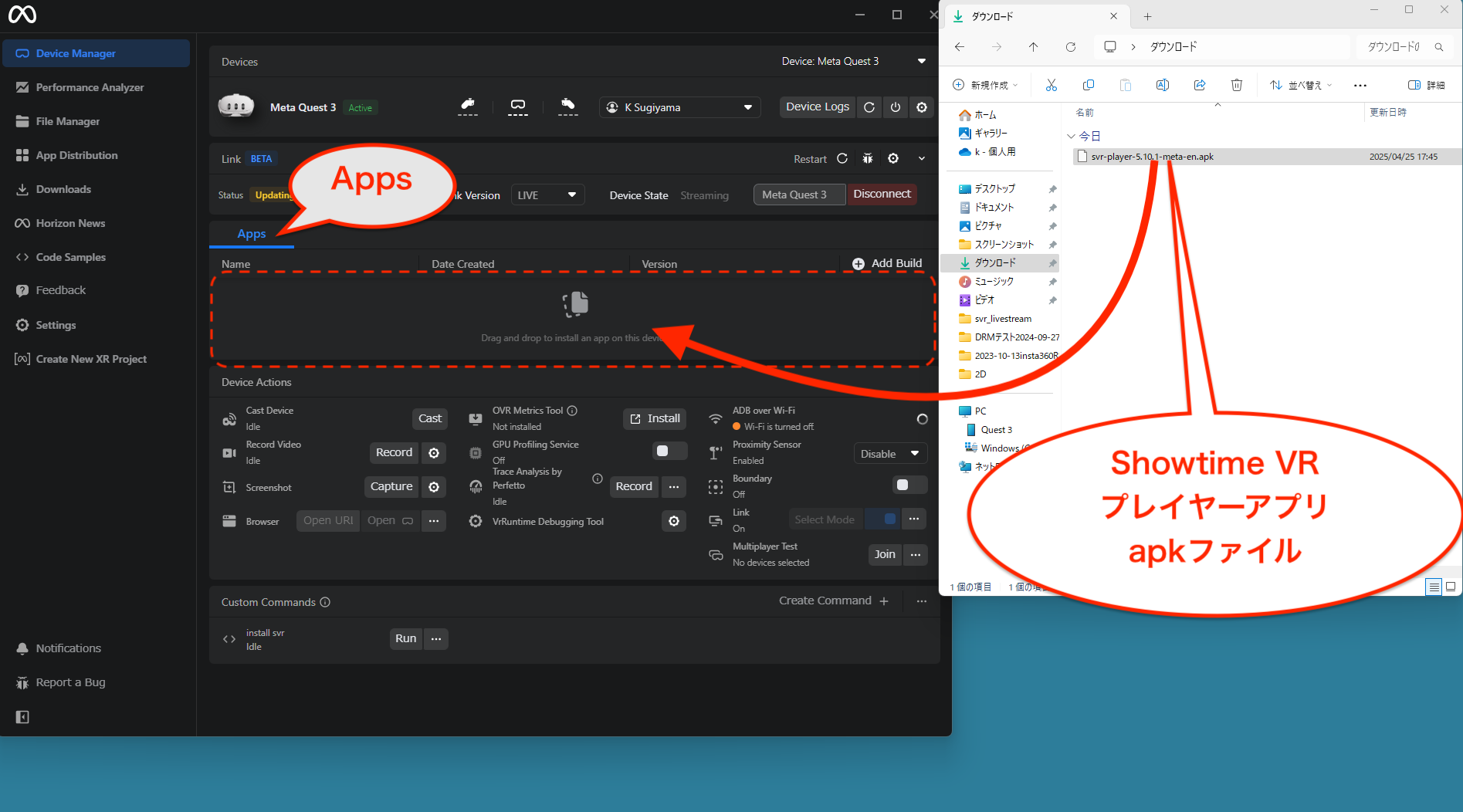Toggle GPU Profiling Service switch
The width and height of the screenshot is (1463, 812).
pos(669,451)
